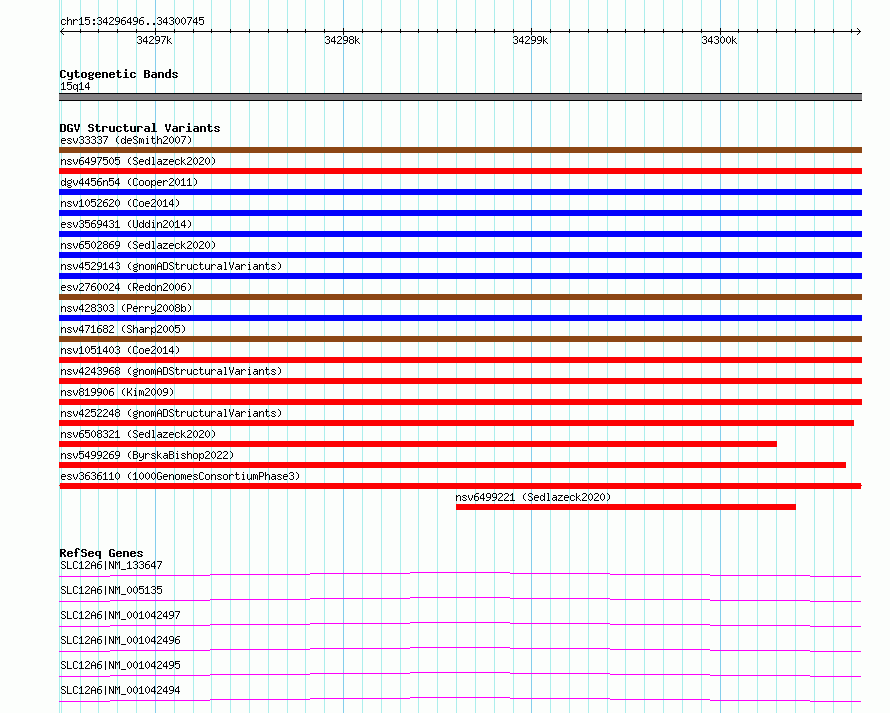
Task: Click the brown esv2760024 variant bar
Action: 460,297
